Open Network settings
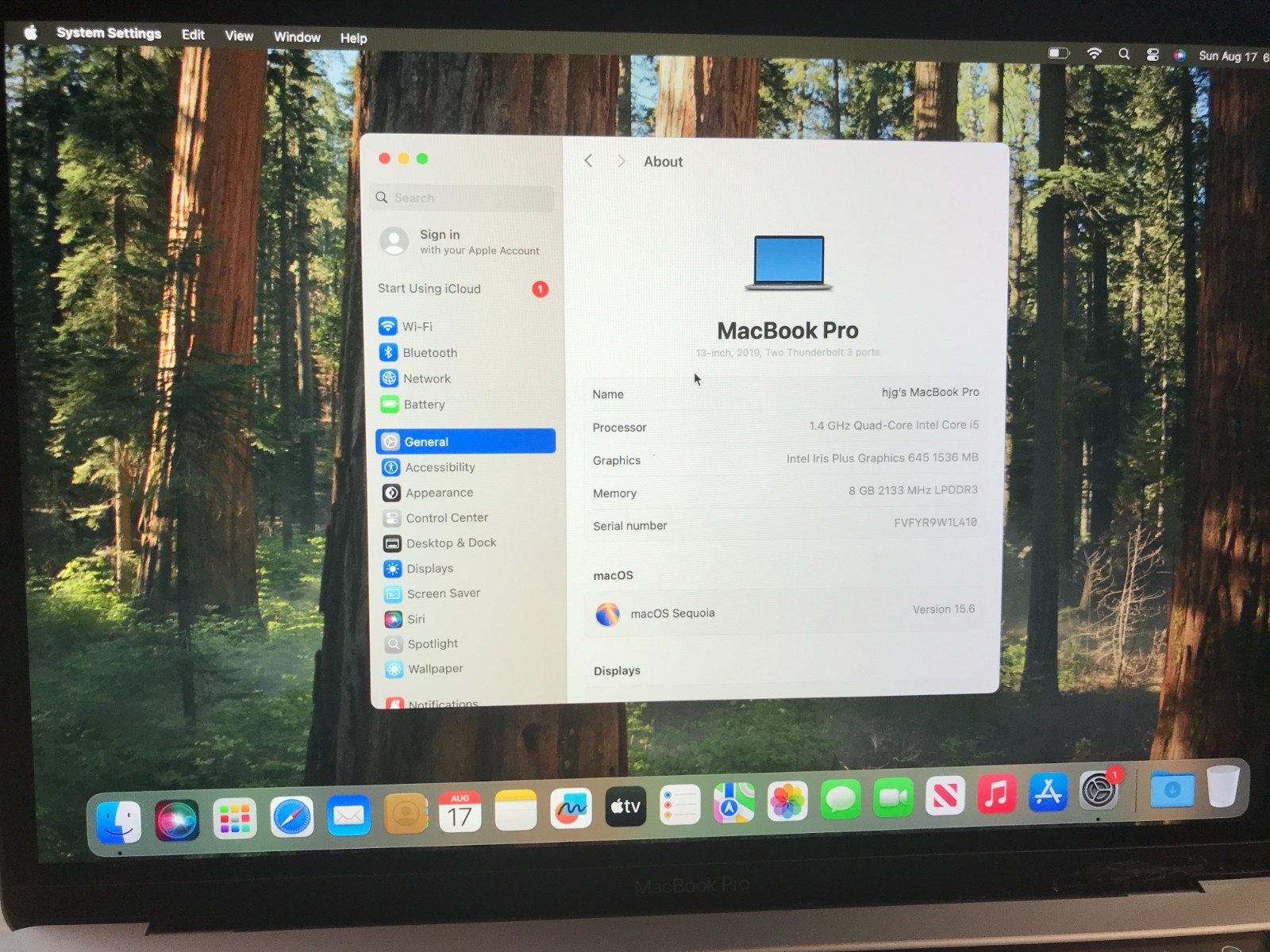Viewport: 1270px width, 952px height. point(427,378)
